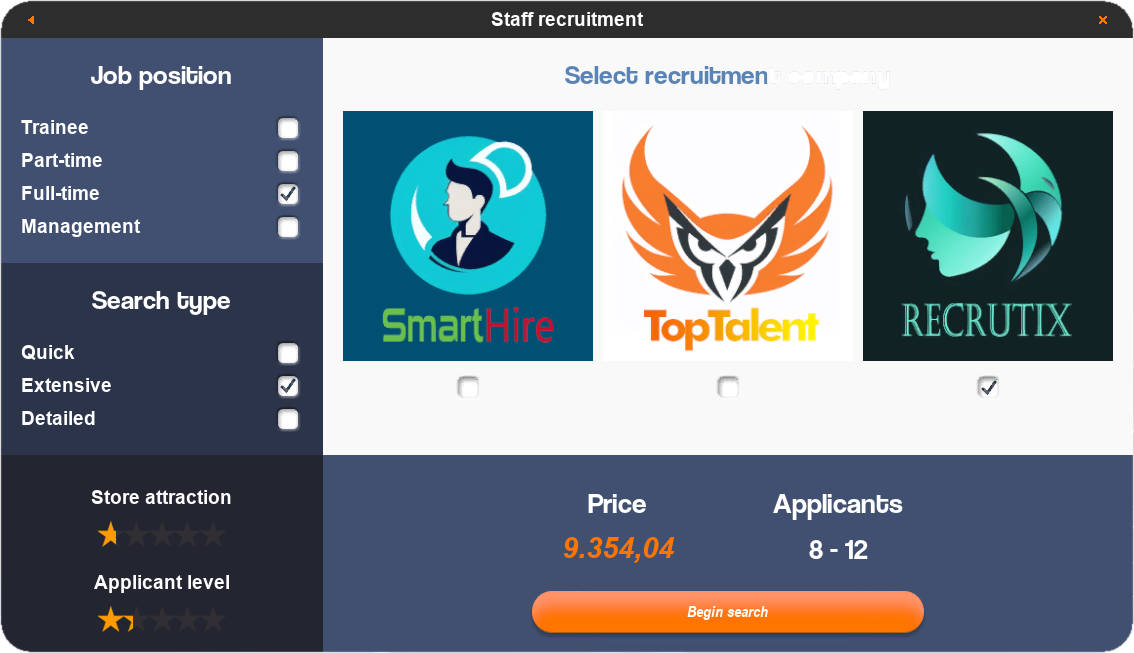
Task: Toggle off the Extensive search checkbox
Action: tap(288, 386)
